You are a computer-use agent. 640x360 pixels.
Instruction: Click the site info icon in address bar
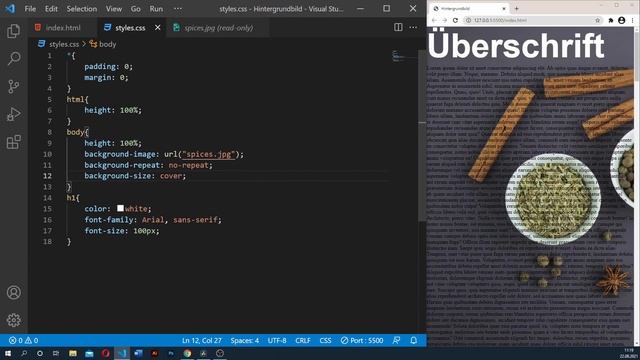coord(469,20)
